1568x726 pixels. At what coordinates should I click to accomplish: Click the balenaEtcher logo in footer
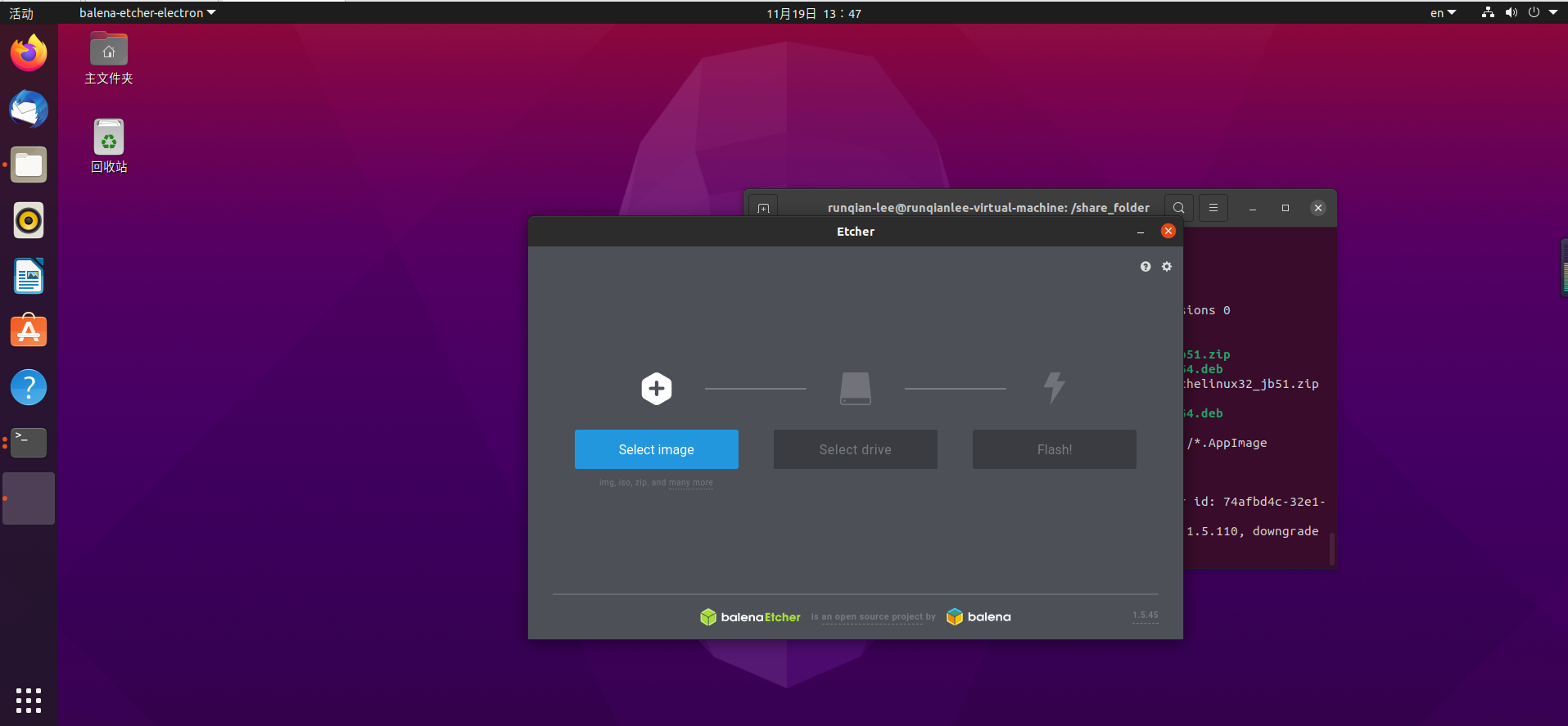750,617
